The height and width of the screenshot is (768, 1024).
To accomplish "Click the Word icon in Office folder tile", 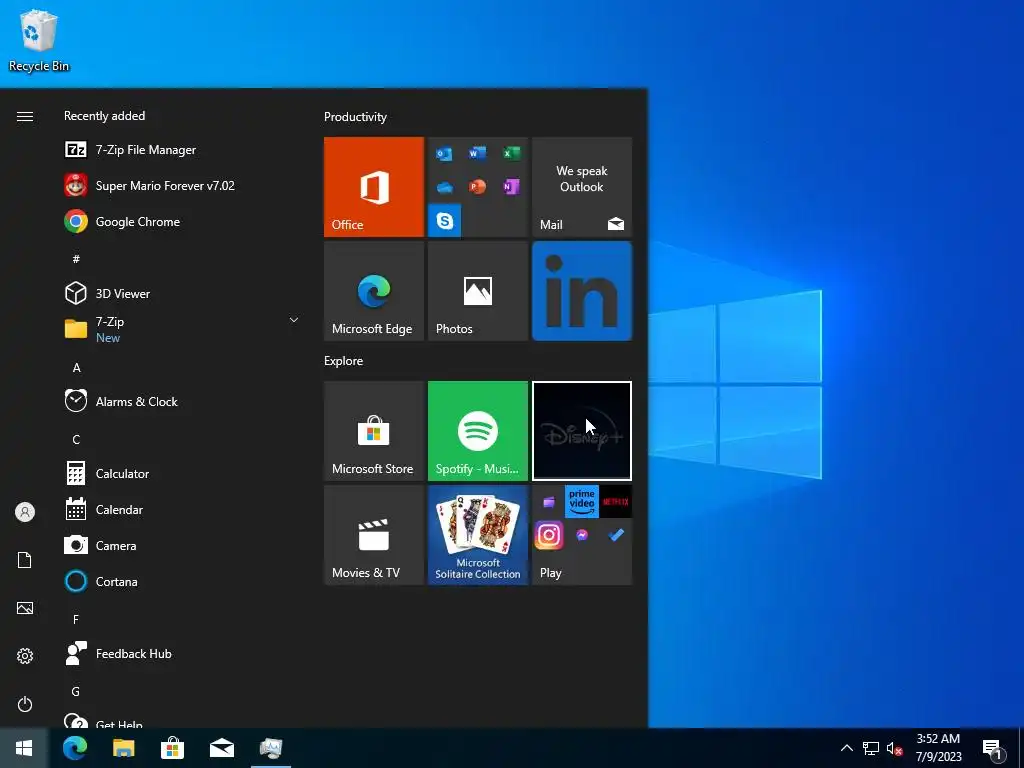I will (477, 153).
